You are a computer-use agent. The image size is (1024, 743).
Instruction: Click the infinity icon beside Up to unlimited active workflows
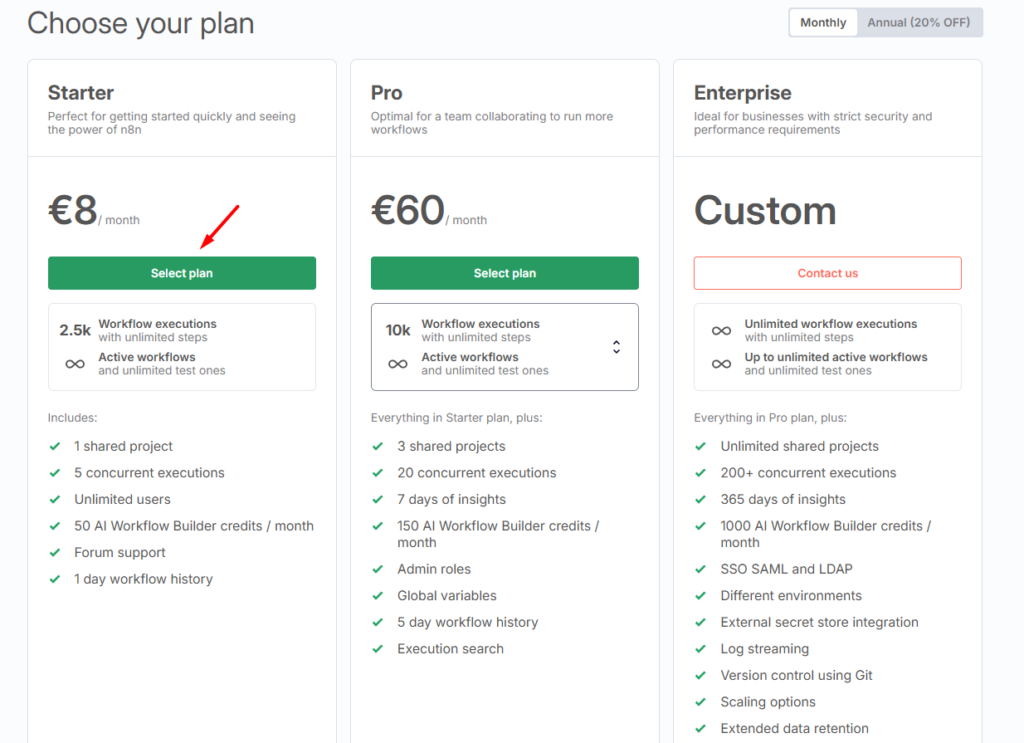721,364
